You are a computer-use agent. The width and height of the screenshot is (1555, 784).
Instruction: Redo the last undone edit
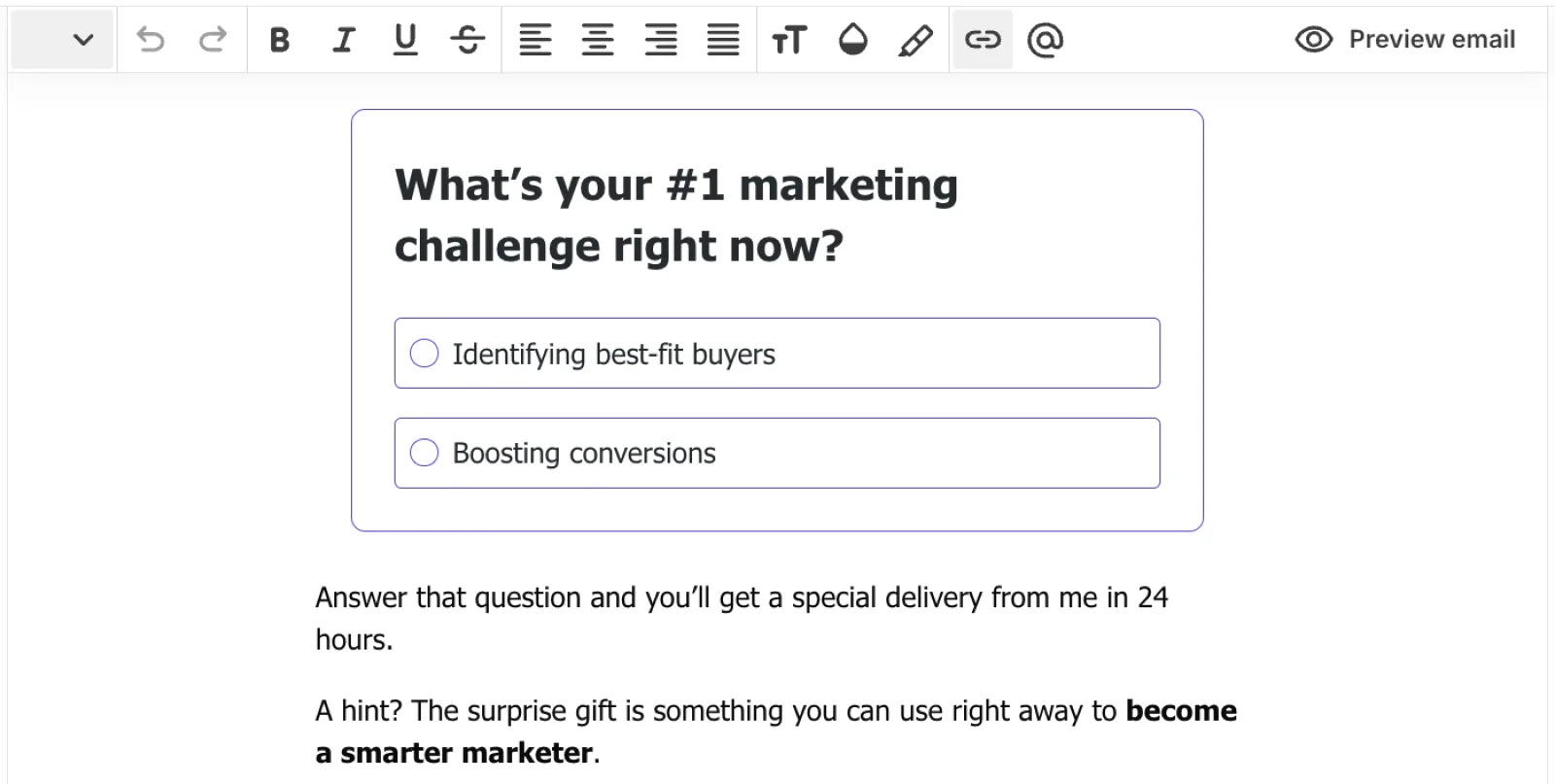pyautogui.click(x=212, y=40)
